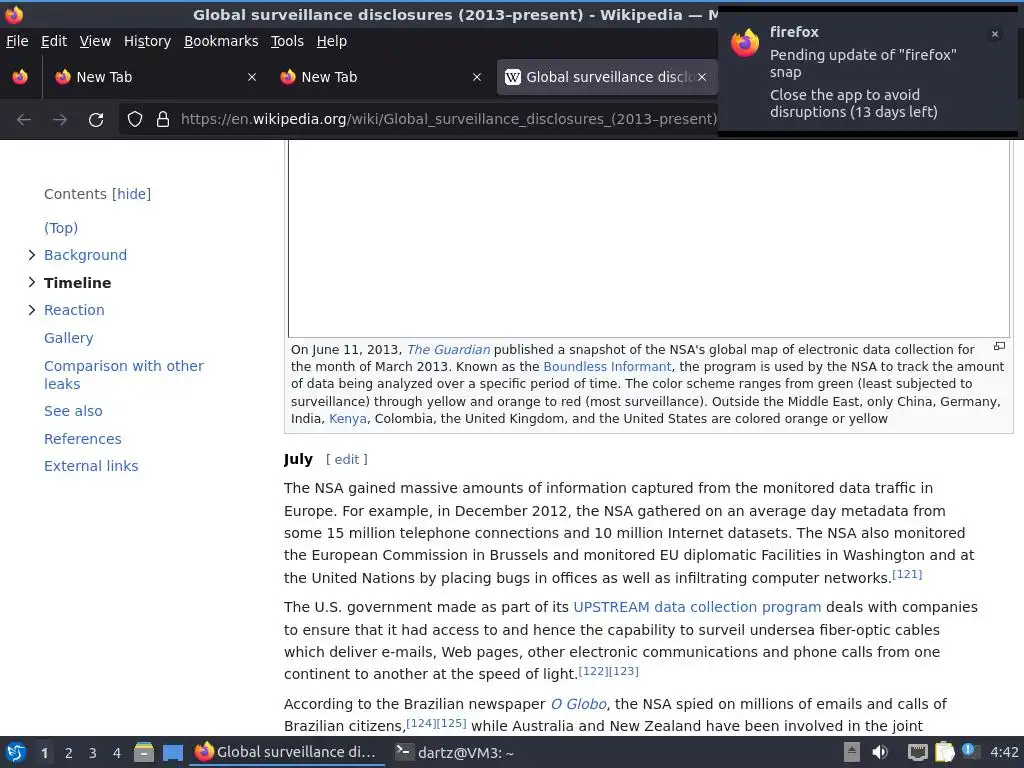Go forward with the forward arrow button
The width and height of the screenshot is (1024, 768).
pos(59,120)
